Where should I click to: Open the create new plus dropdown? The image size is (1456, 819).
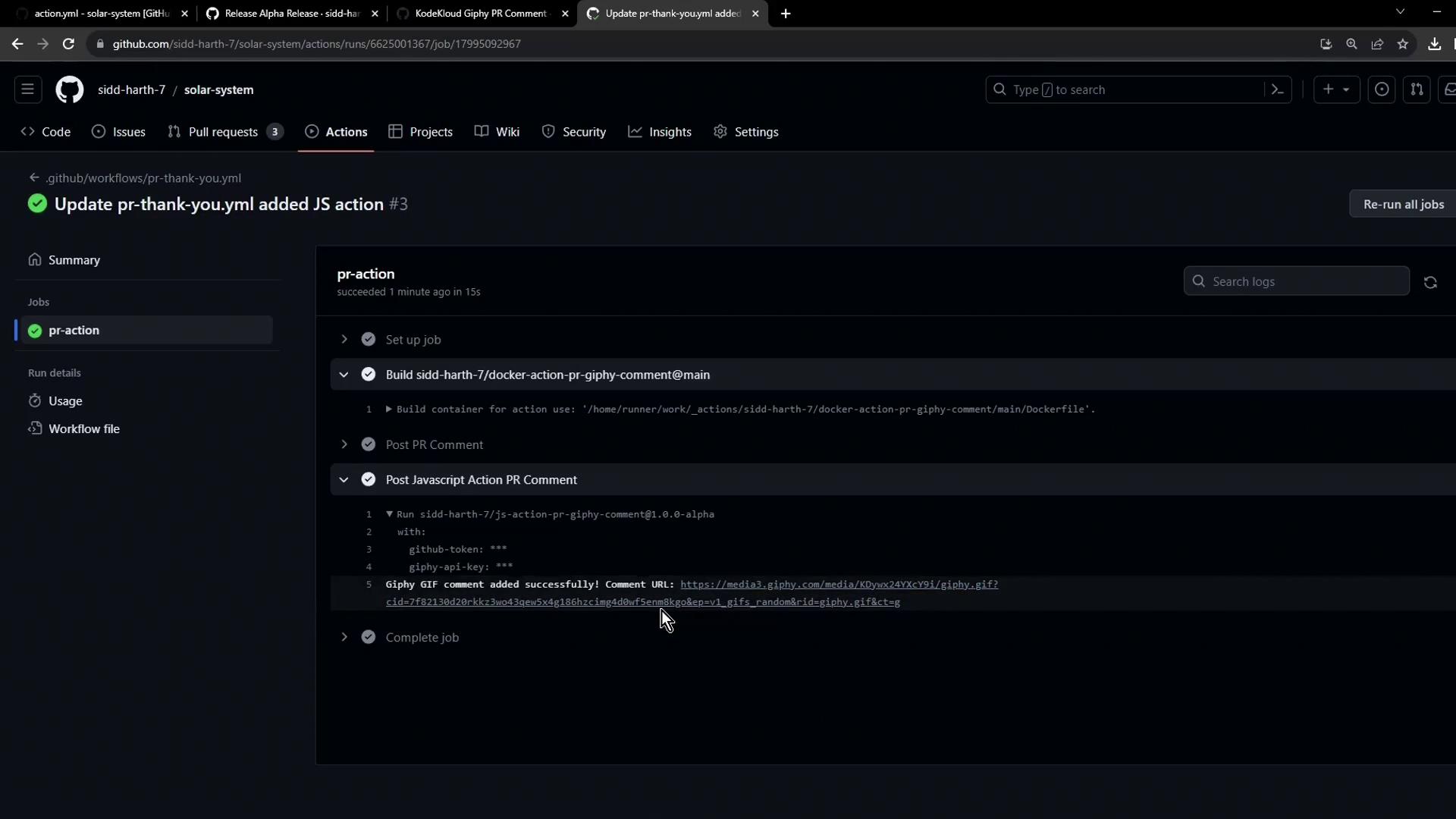[1336, 89]
